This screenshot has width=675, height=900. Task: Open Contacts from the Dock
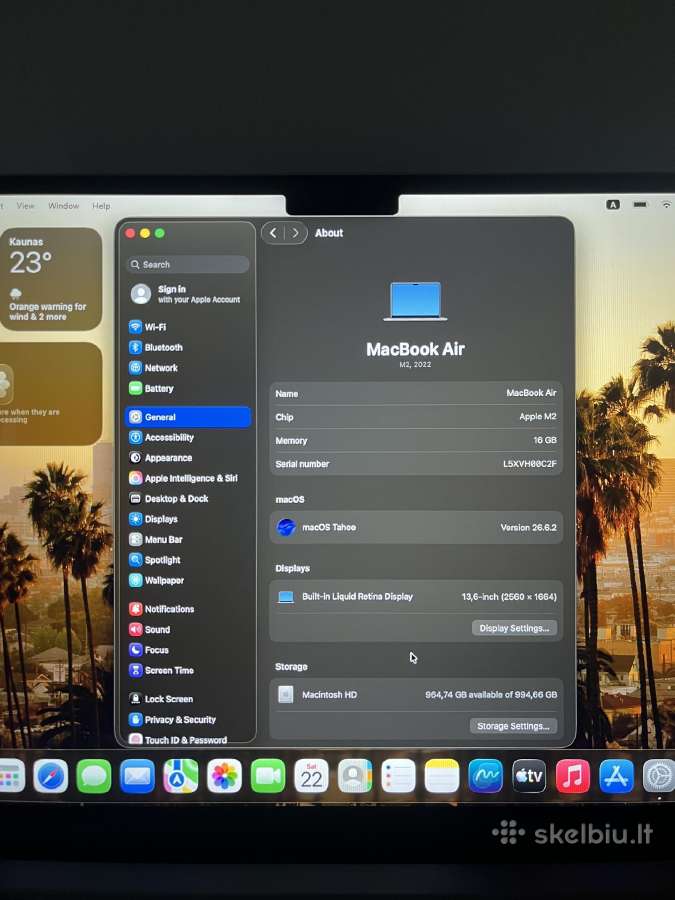coord(355,776)
